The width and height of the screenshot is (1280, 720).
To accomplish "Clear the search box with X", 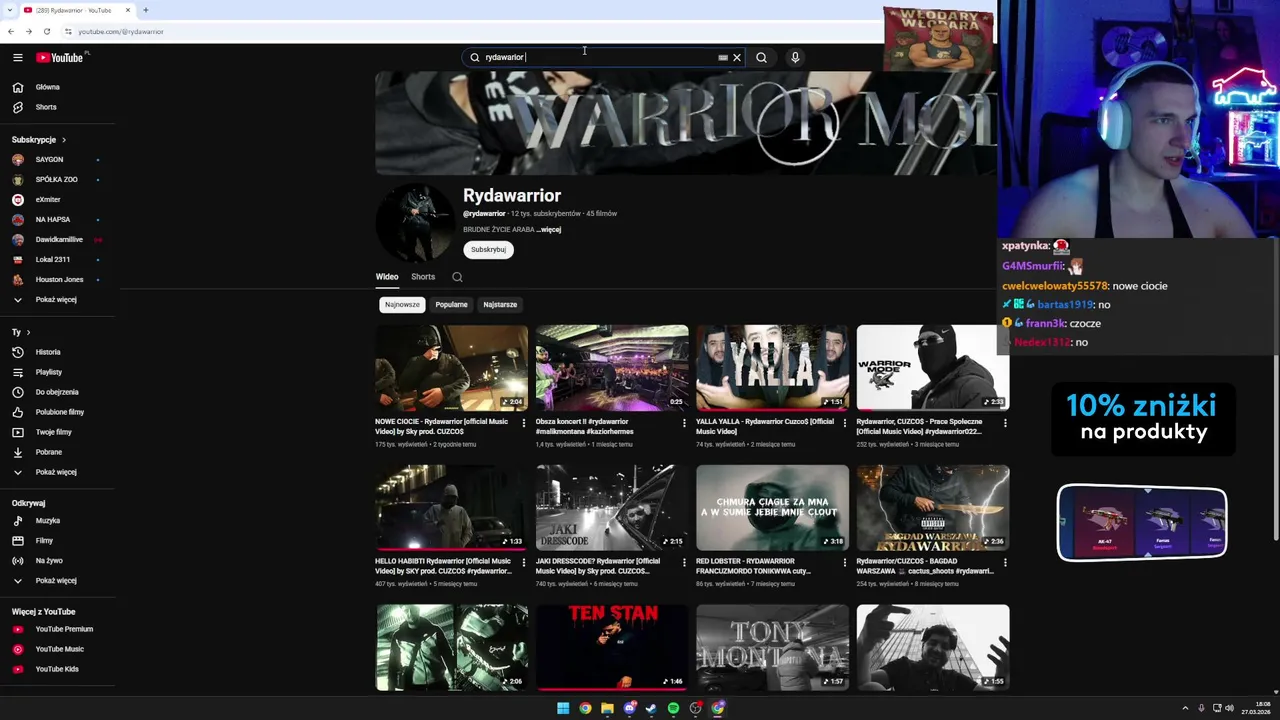I will [737, 58].
